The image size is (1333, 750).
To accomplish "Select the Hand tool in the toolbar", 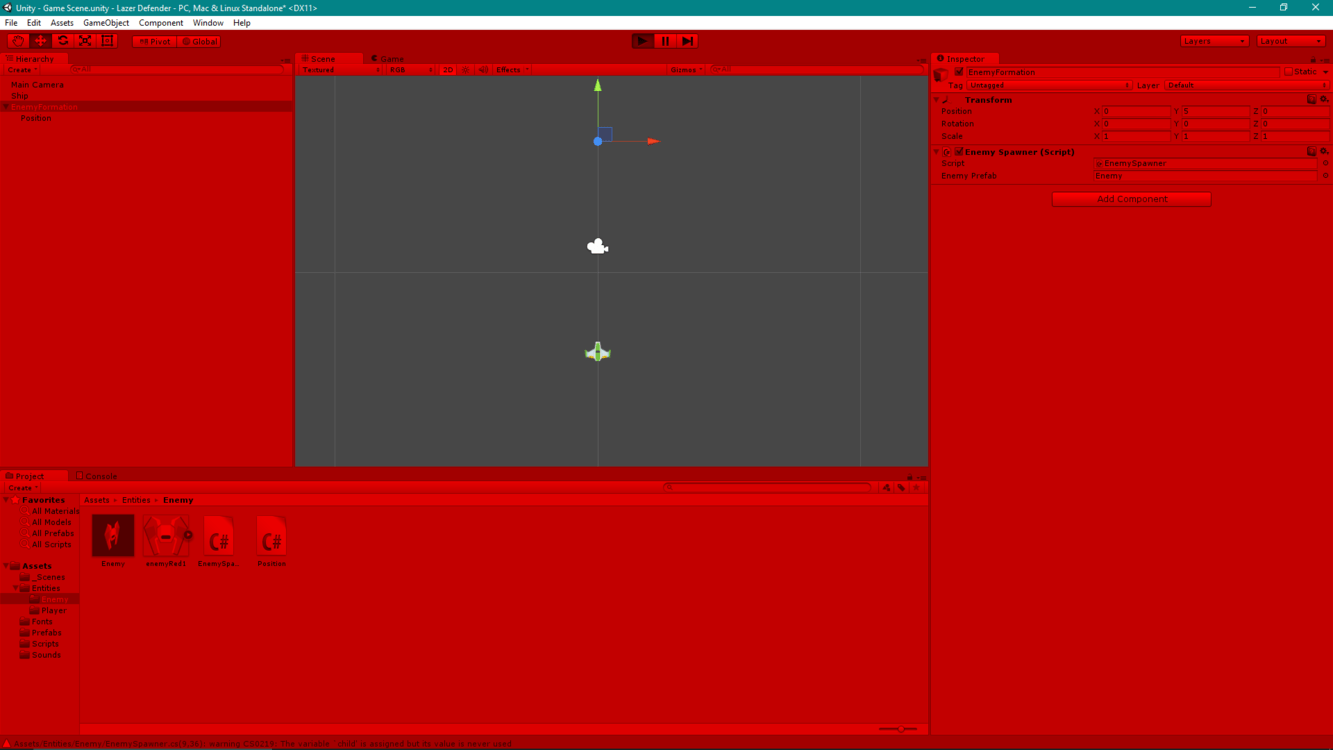I will pyautogui.click(x=18, y=41).
